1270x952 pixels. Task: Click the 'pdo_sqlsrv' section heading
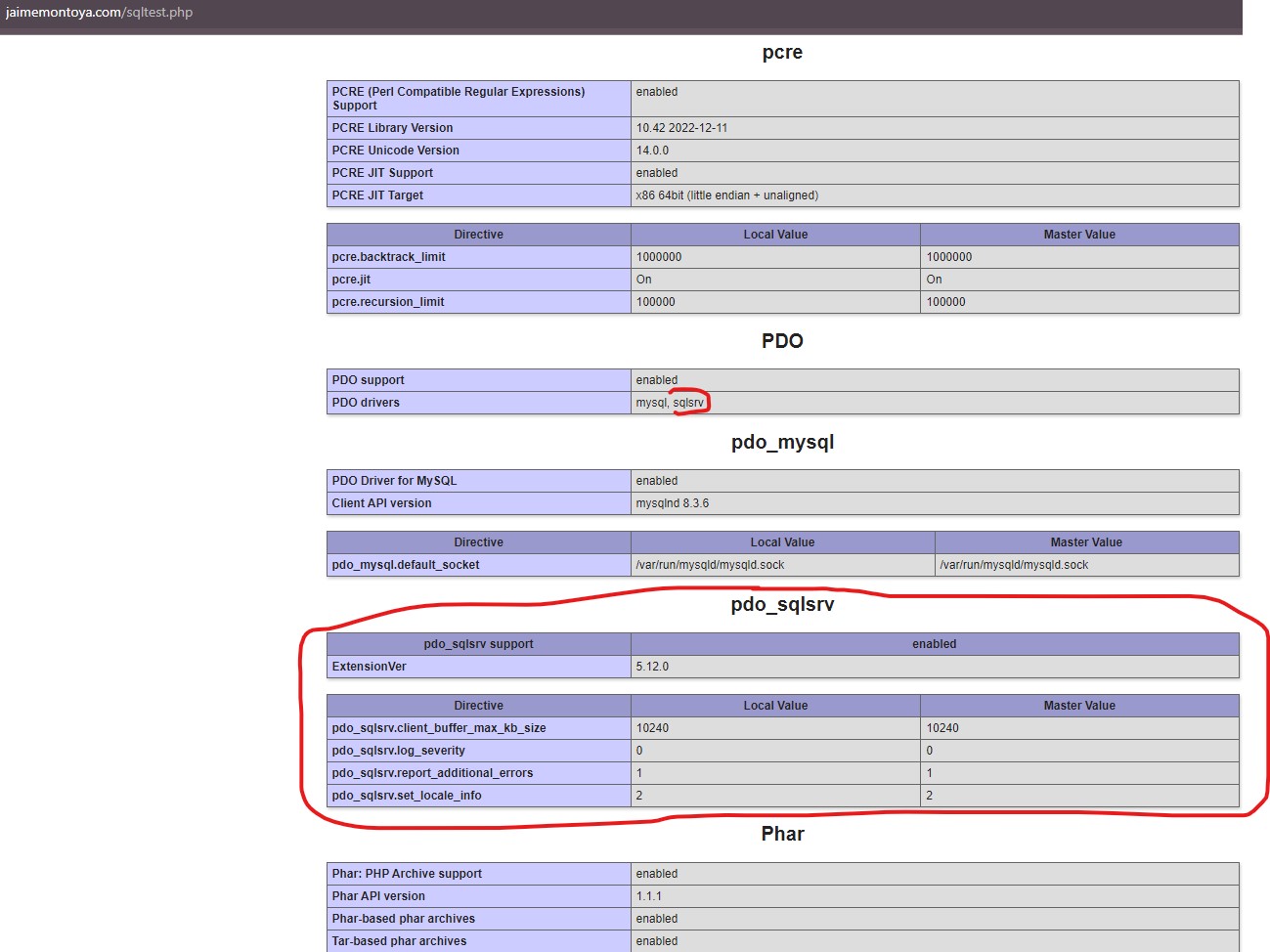click(x=782, y=605)
